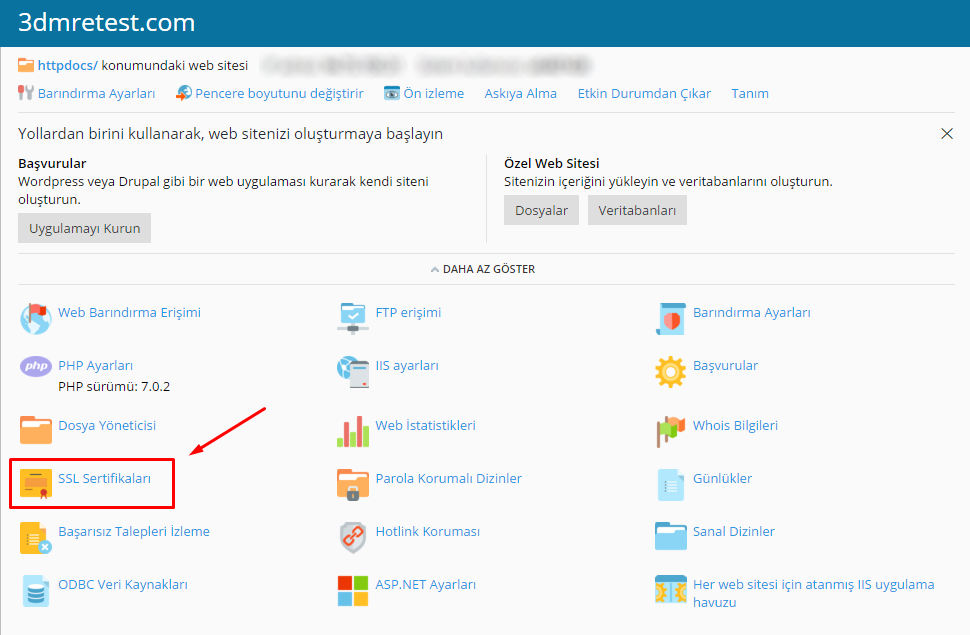Close the website setup suggestion panel
The height and width of the screenshot is (635, 970).
point(946,134)
